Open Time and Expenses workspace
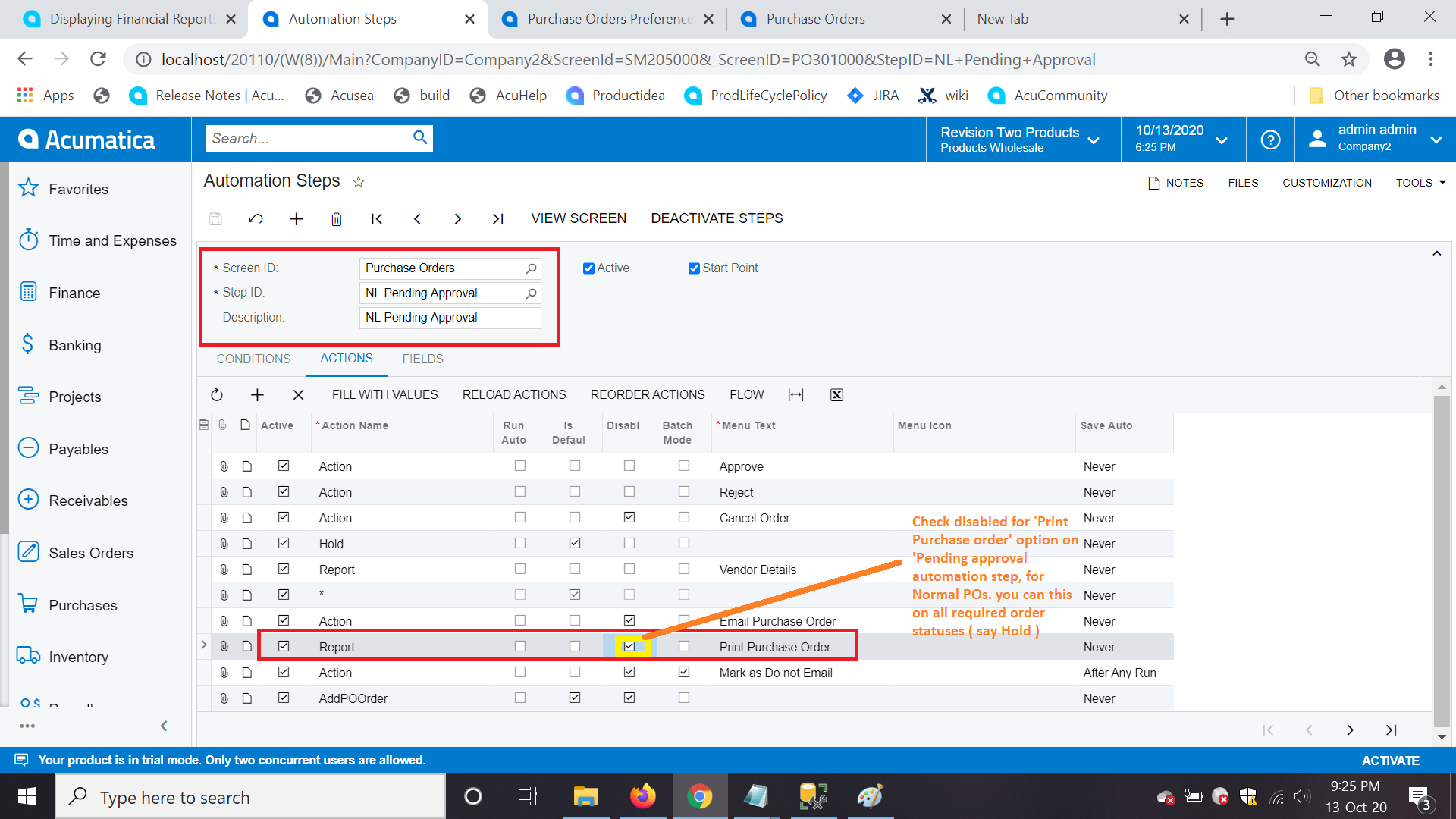The image size is (1456, 819). click(97, 240)
